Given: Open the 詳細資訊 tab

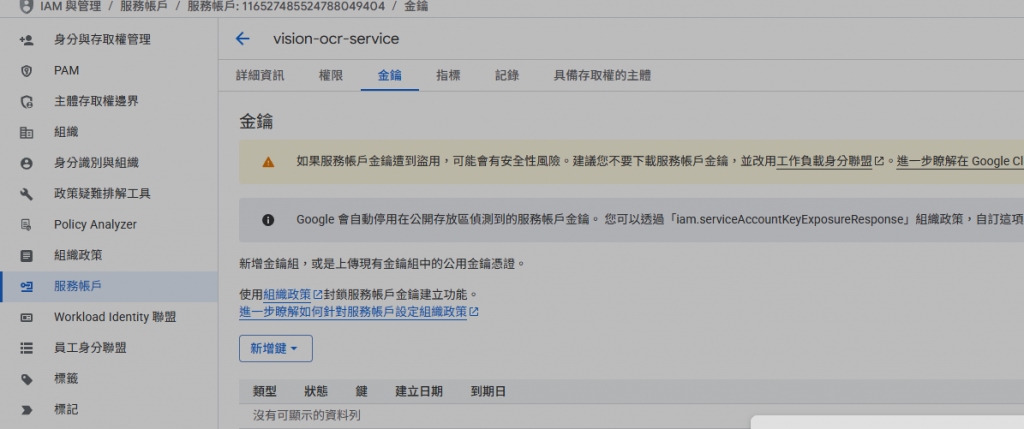Looking at the screenshot, I should [x=260, y=76].
